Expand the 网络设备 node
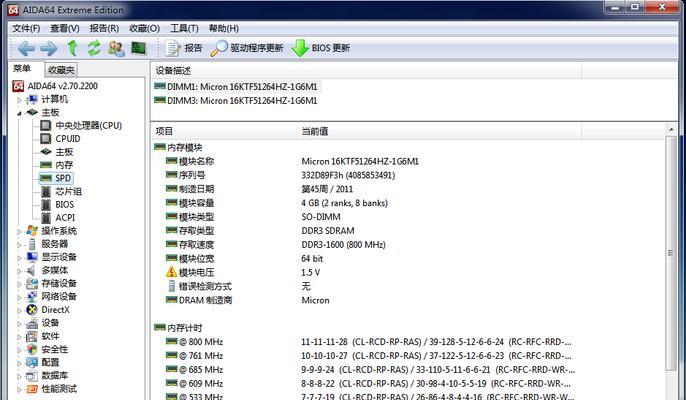Screen dimensions: 686x400 (19, 297)
